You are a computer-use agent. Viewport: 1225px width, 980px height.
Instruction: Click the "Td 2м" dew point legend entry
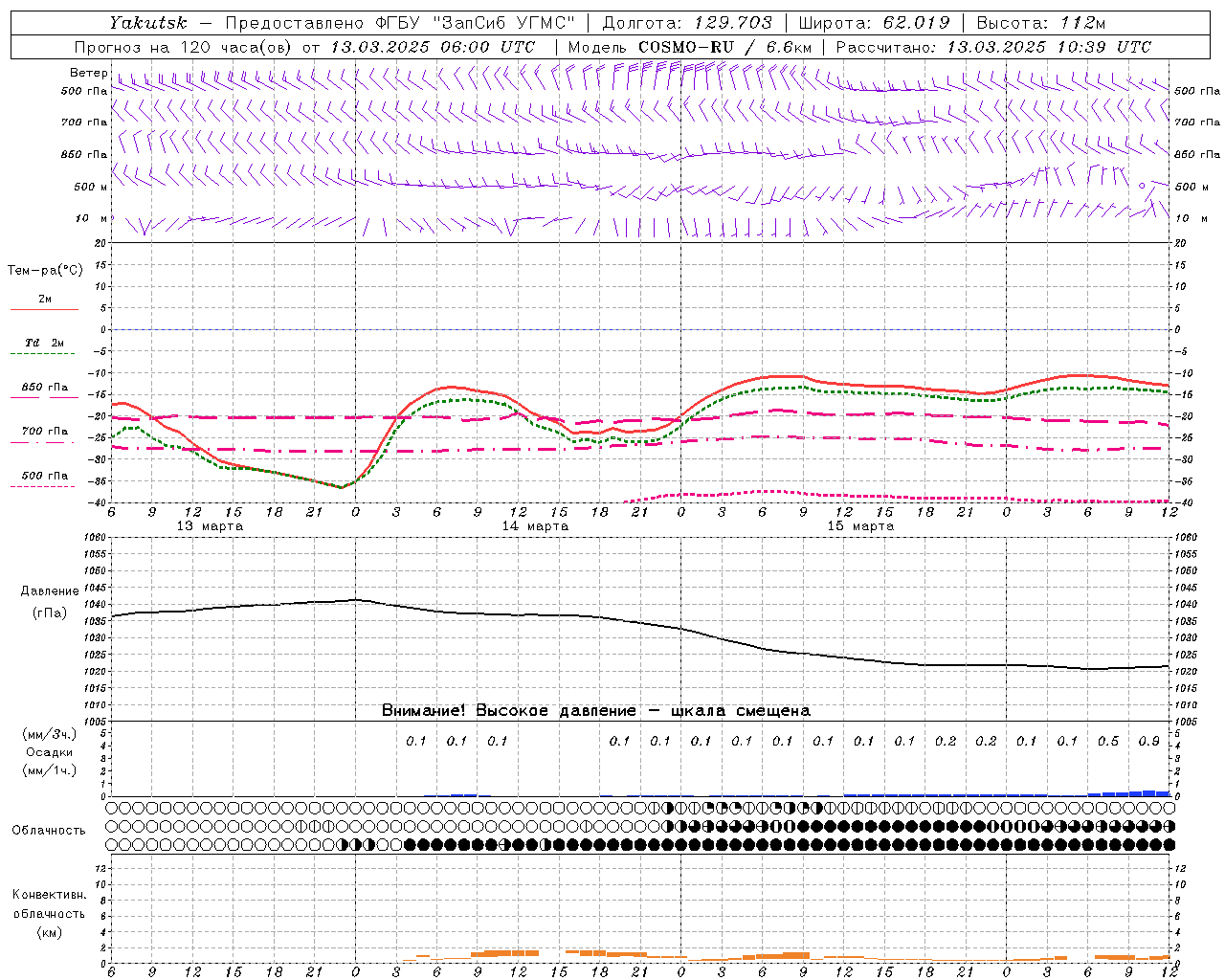coord(45,343)
